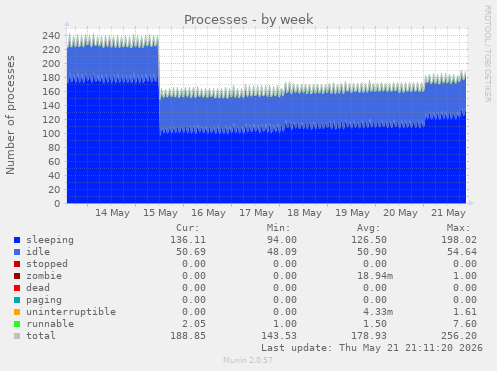Click uninterruptible maximum value 1.61
This screenshot has width=497, height=371.
tap(465, 312)
